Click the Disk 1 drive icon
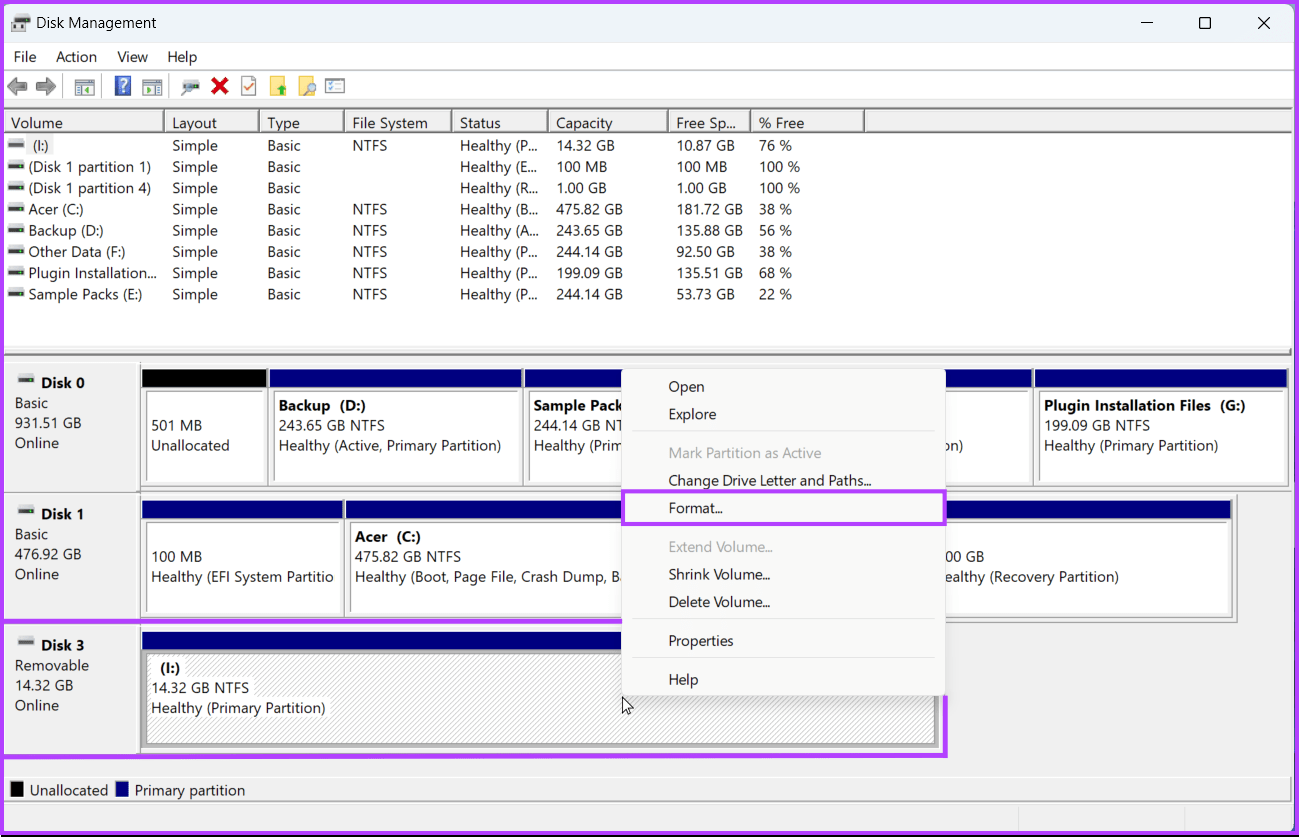This screenshot has width=1299, height=837. coord(26,513)
